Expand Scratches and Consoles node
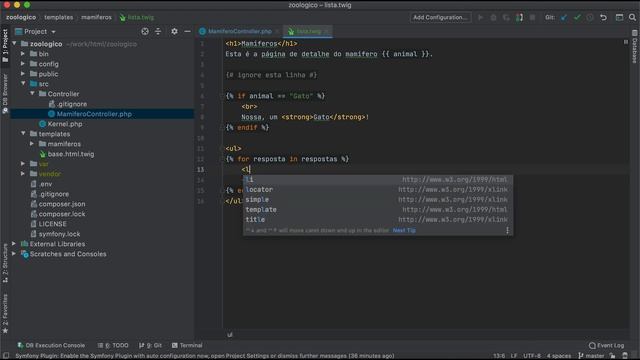The width and height of the screenshot is (640, 360). (14, 253)
